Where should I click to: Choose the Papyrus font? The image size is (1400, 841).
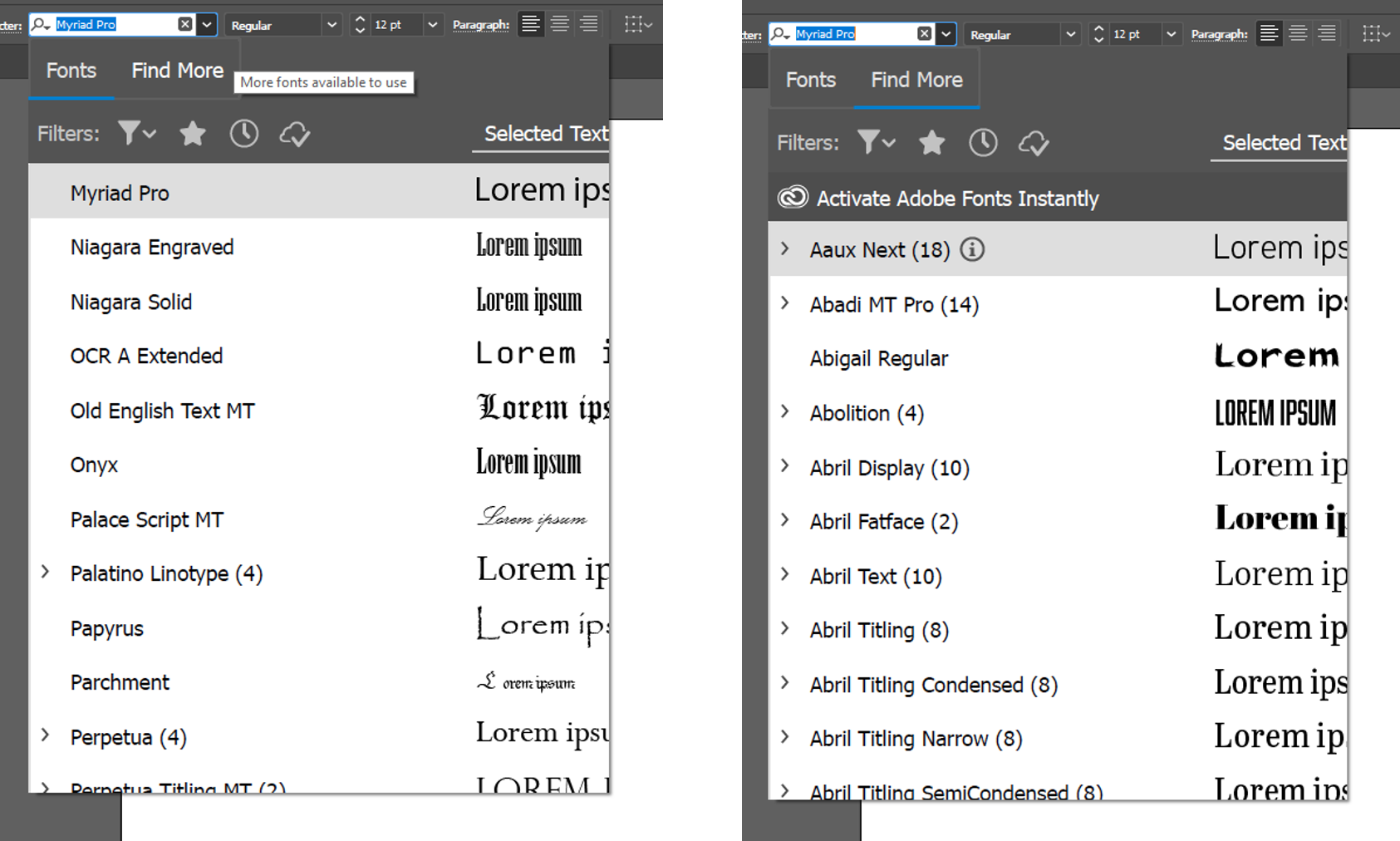point(320,627)
